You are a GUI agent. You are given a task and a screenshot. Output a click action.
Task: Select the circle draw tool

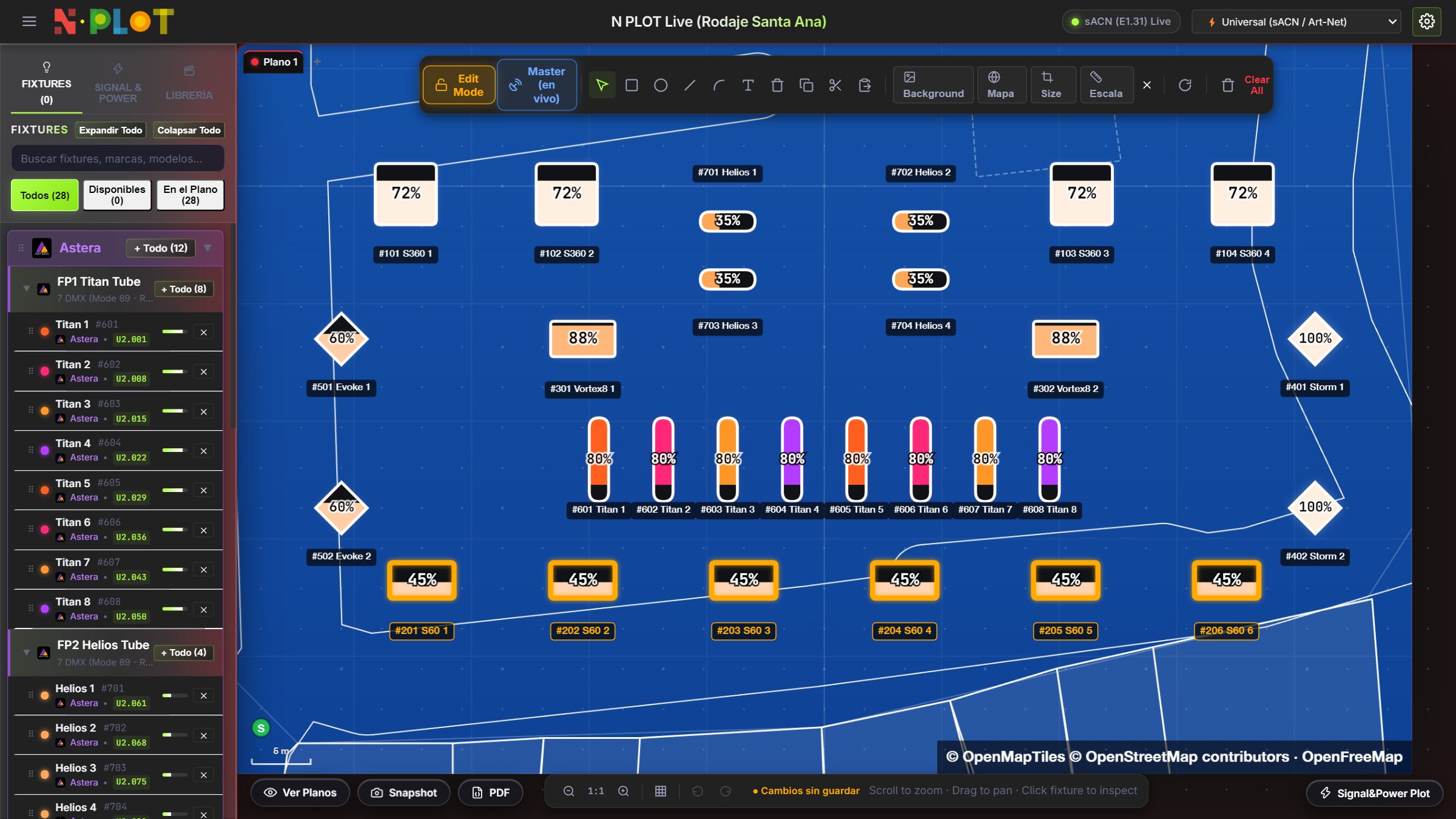(661, 85)
